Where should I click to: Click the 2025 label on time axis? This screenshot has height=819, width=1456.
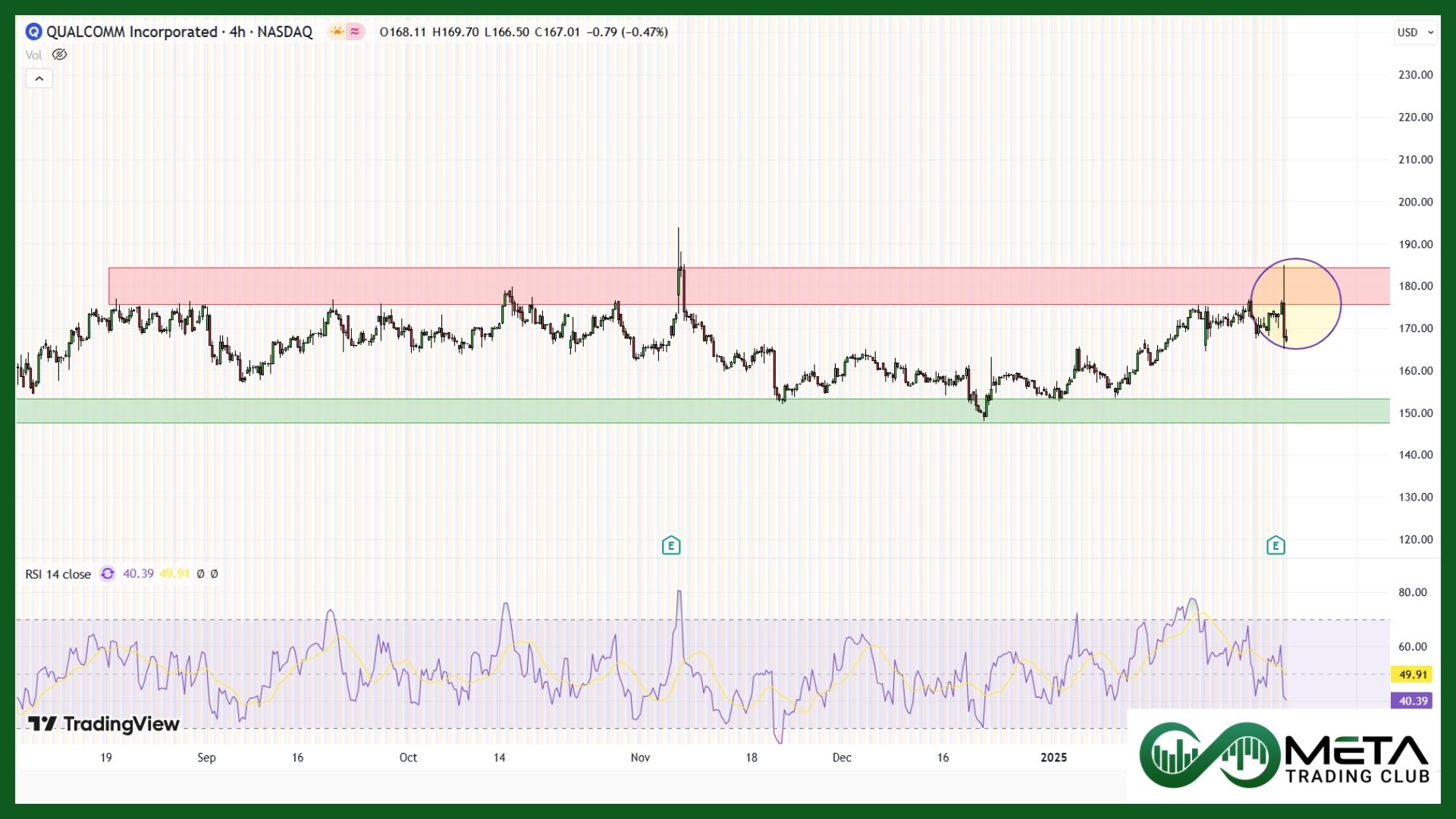[1053, 758]
